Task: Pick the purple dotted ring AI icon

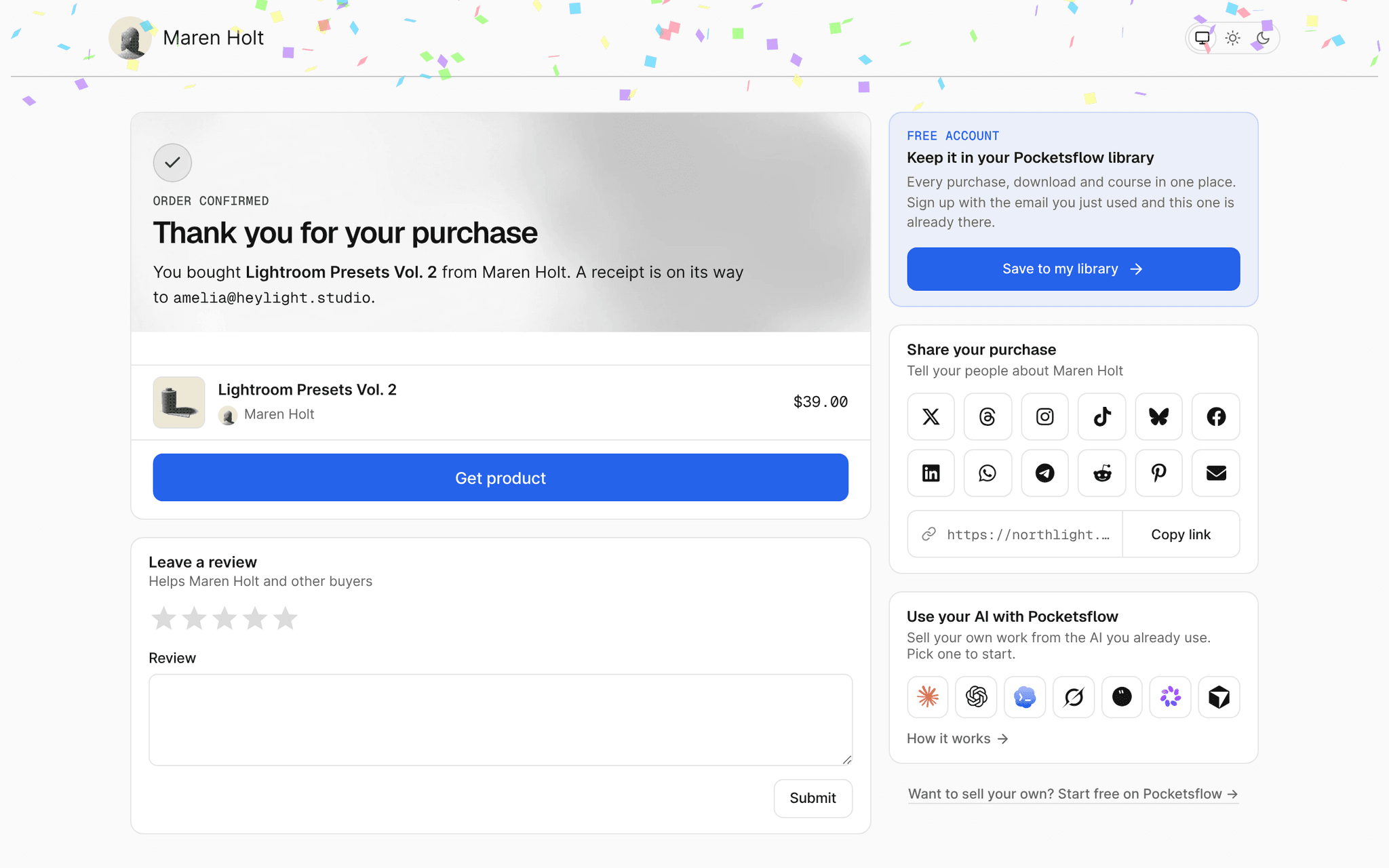Action: [1171, 696]
